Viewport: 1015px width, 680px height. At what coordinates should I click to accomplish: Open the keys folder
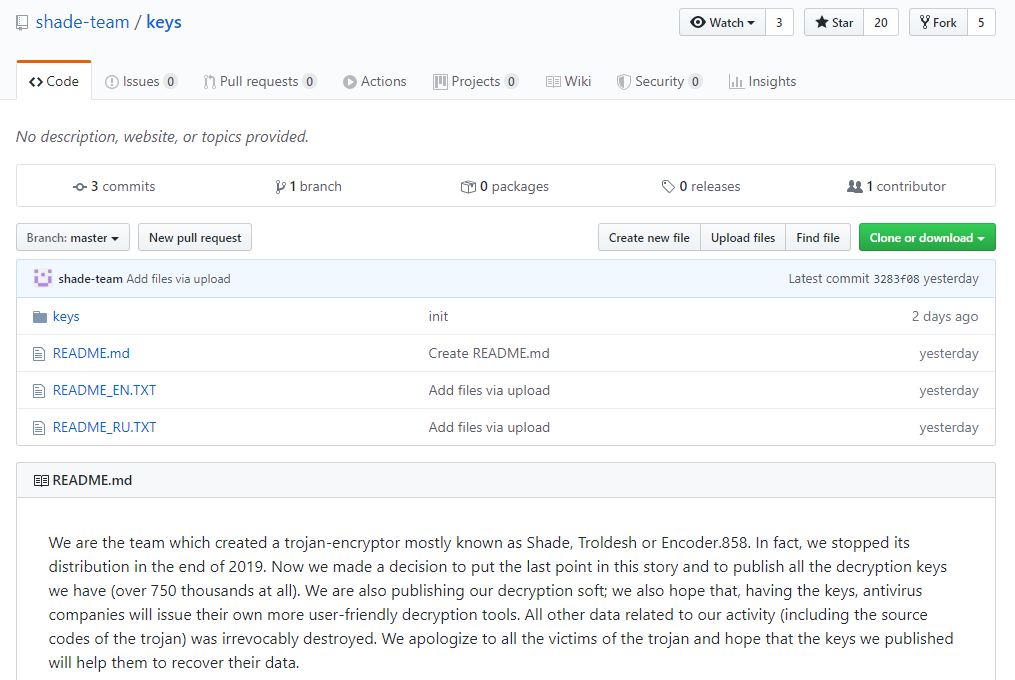[66, 316]
